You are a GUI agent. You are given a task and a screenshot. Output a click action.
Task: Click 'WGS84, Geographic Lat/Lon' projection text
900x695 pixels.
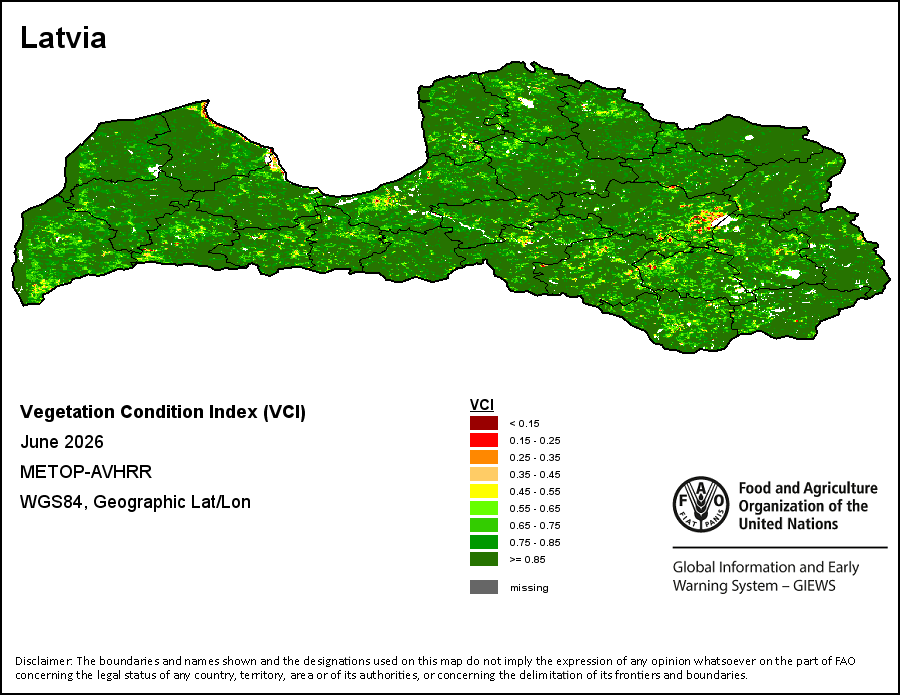click(x=135, y=502)
